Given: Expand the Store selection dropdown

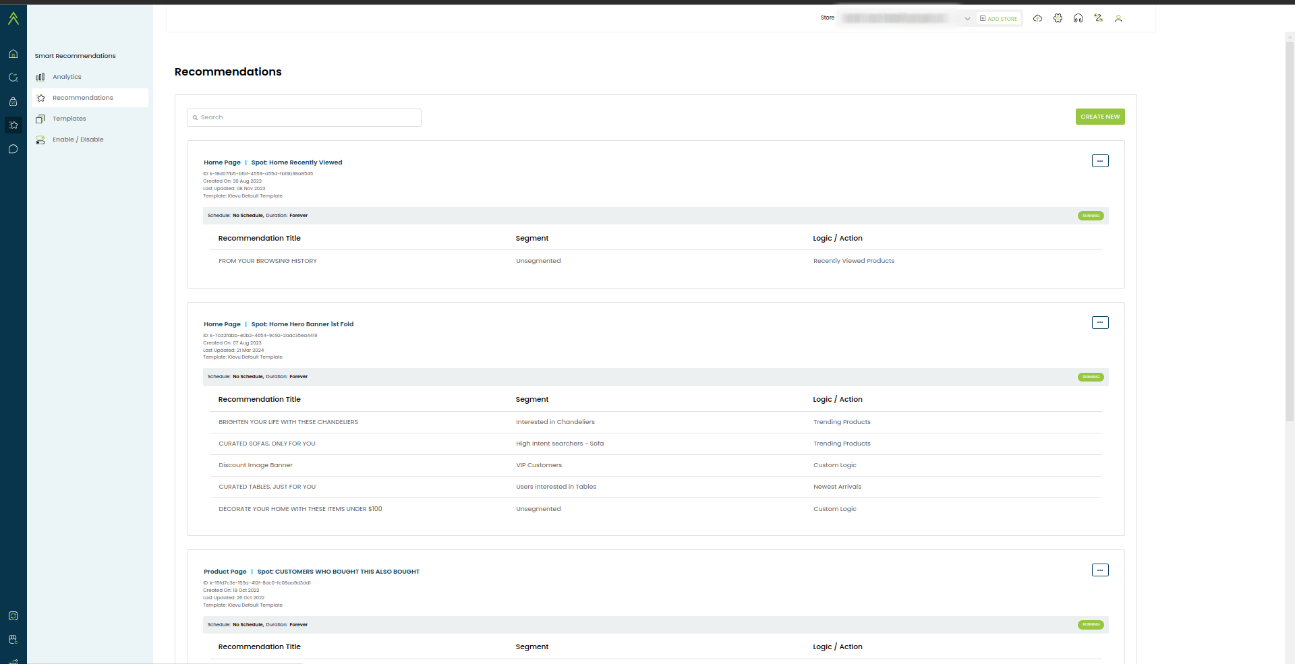Looking at the screenshot, I should [x=966, y=18].
